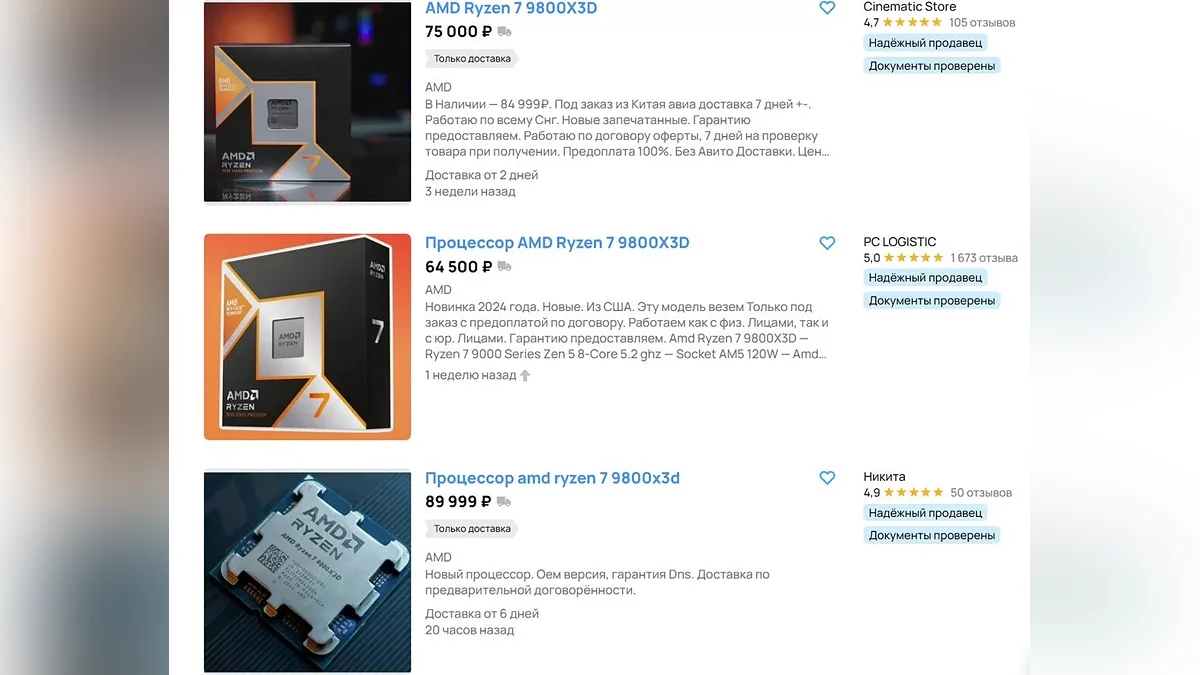1200x675 pixels.
Task: View the boxed Ryzen photo on orange background
Action: click(x=307, y=337)
